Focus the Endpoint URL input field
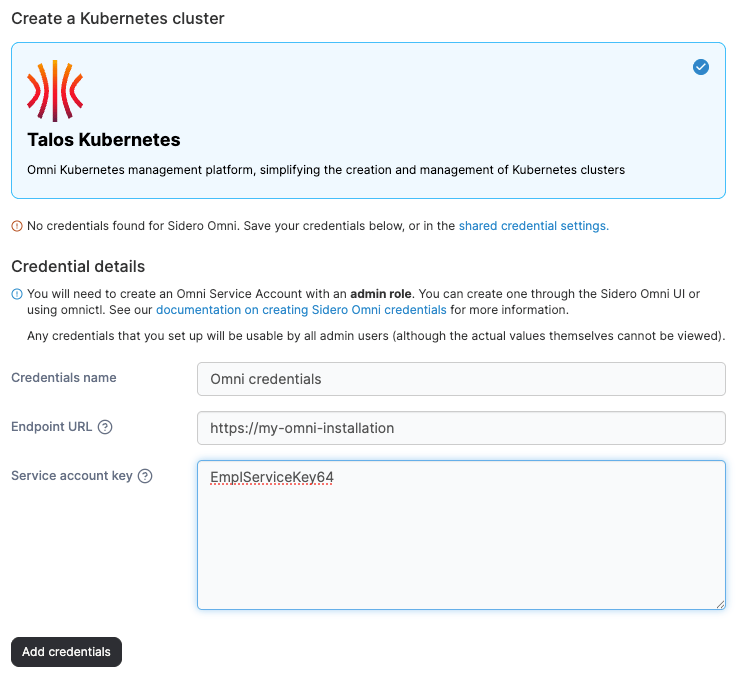This screenshot has height=677, width=738. pos(461,428)
